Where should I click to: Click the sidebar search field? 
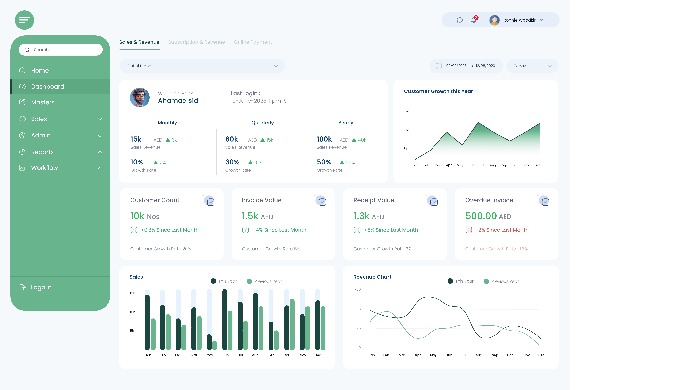coord(61,50)
